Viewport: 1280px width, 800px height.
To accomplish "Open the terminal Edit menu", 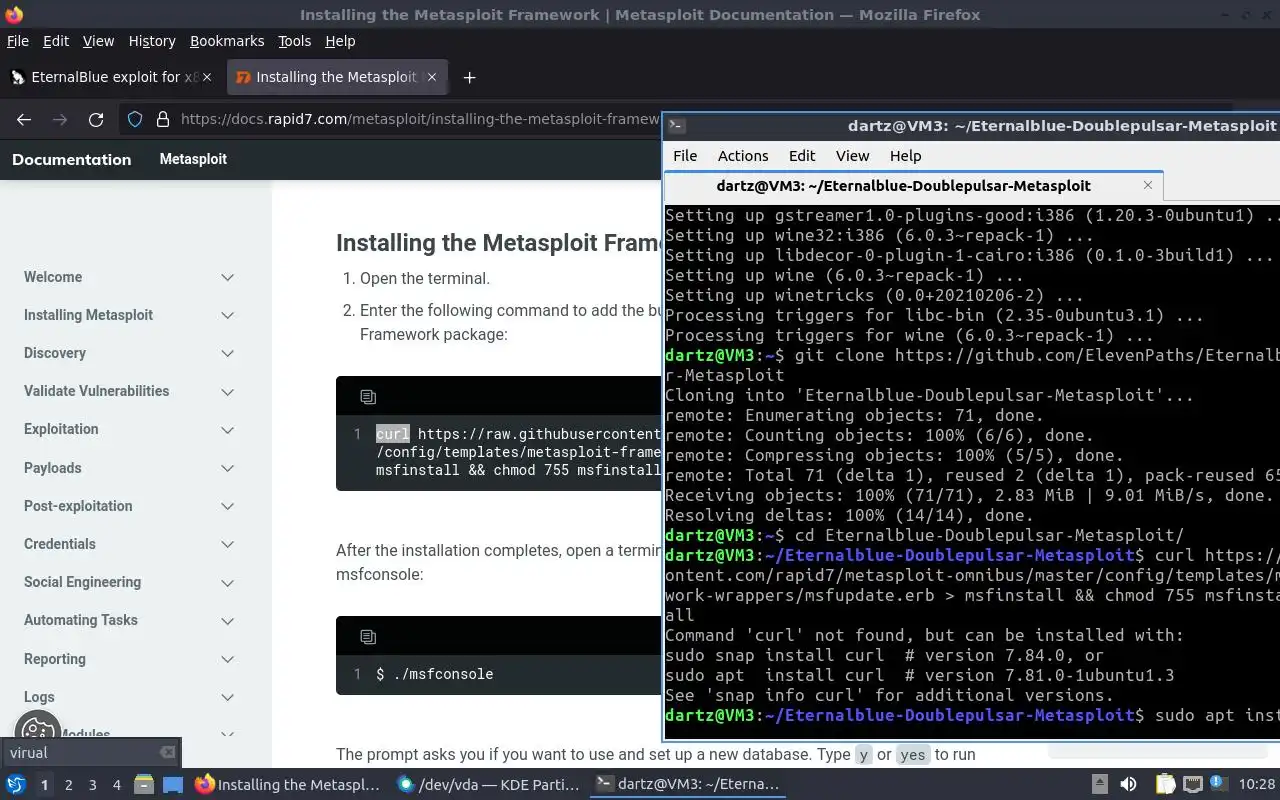I will point(802,156).
